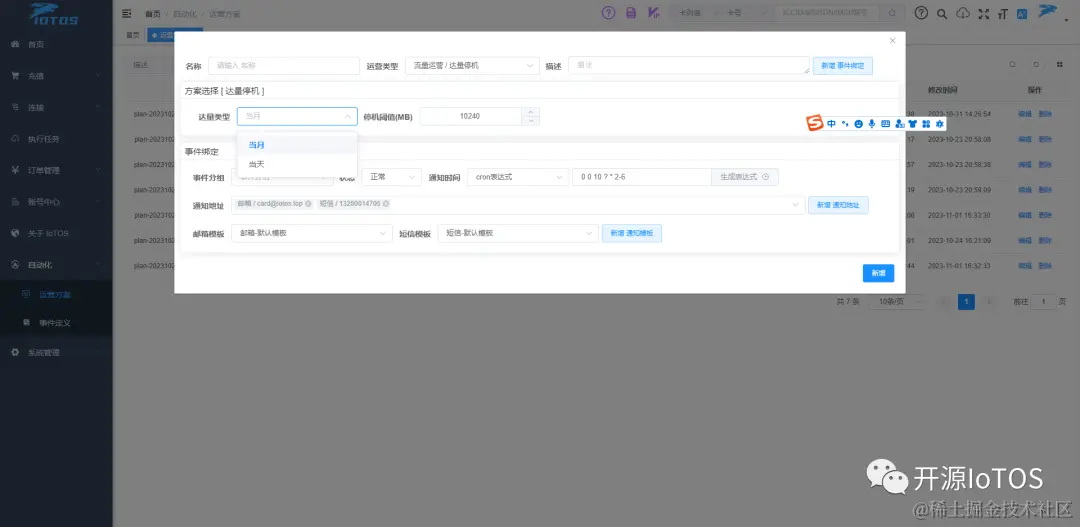Screen dimensions: 1080x527
Task: Open 关于 IoTOS in the sidebar
Action: tap(56, 234)
